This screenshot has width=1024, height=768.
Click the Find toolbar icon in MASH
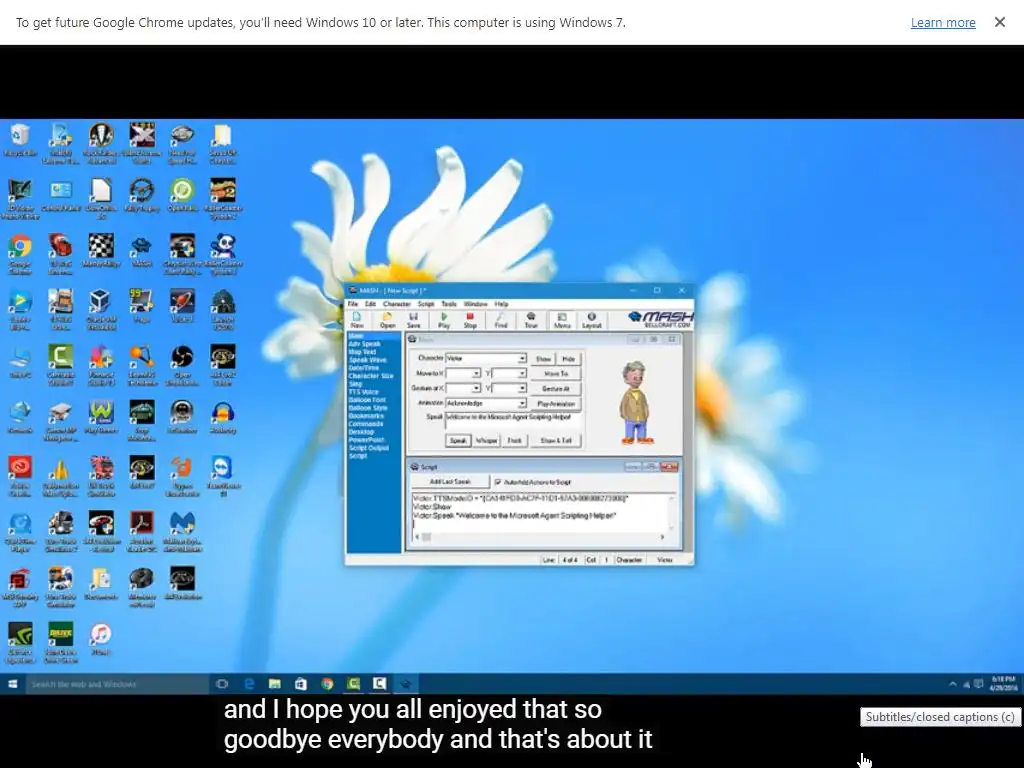(500, 320)
